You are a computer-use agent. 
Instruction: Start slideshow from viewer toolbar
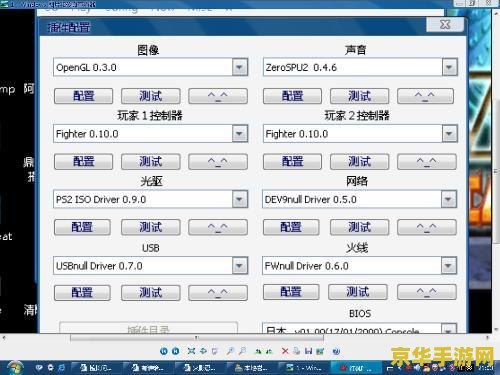click(215, 351)
